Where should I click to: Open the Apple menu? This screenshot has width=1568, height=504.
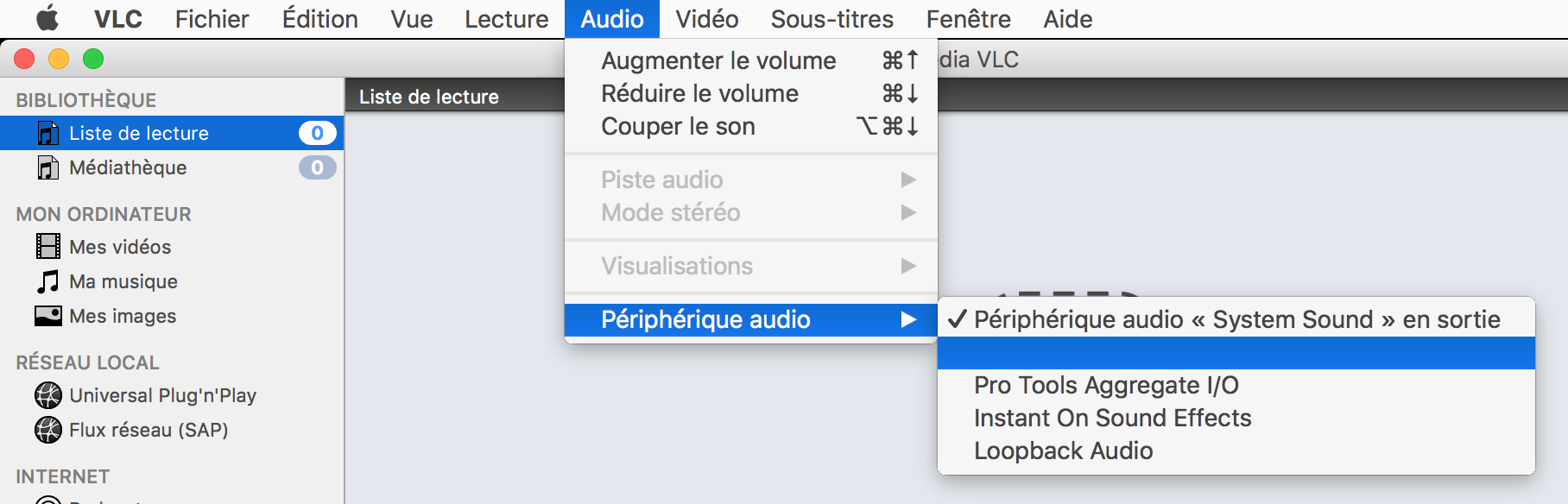(48, 19)
